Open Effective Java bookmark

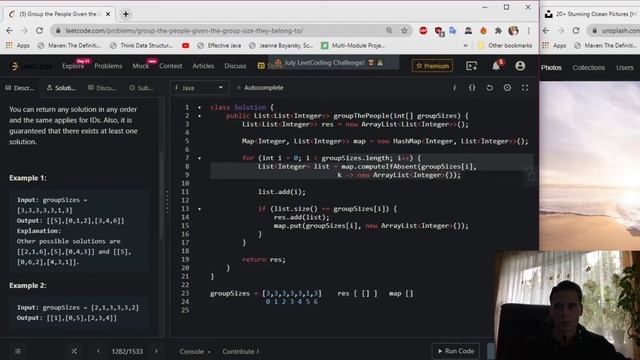coord(219,45)
